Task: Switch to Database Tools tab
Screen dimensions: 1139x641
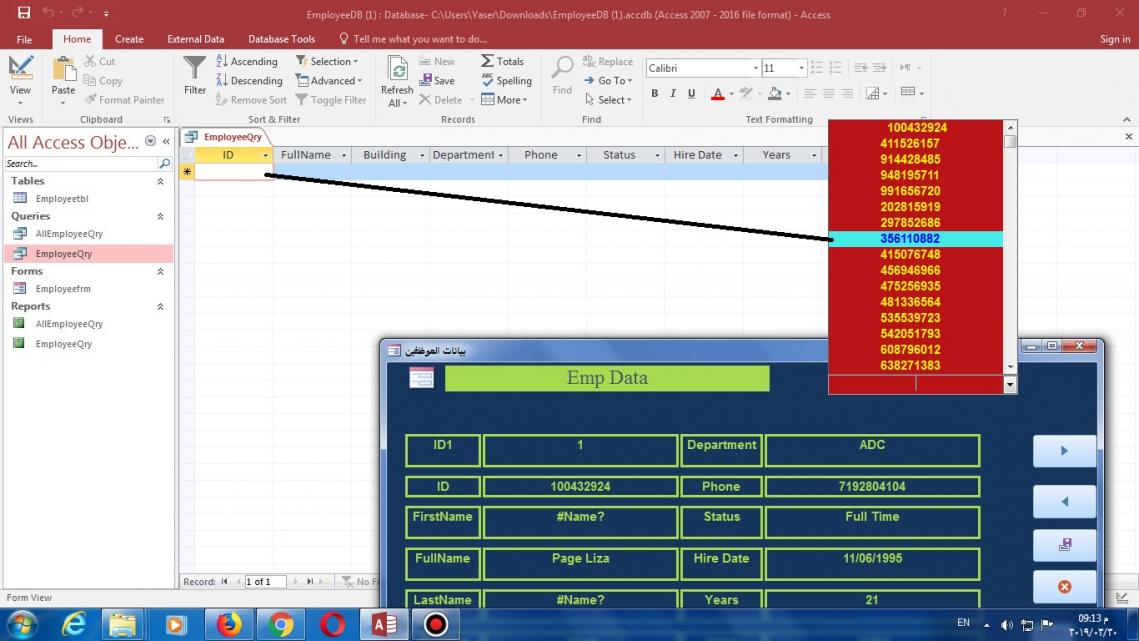Action: point(281,39)
